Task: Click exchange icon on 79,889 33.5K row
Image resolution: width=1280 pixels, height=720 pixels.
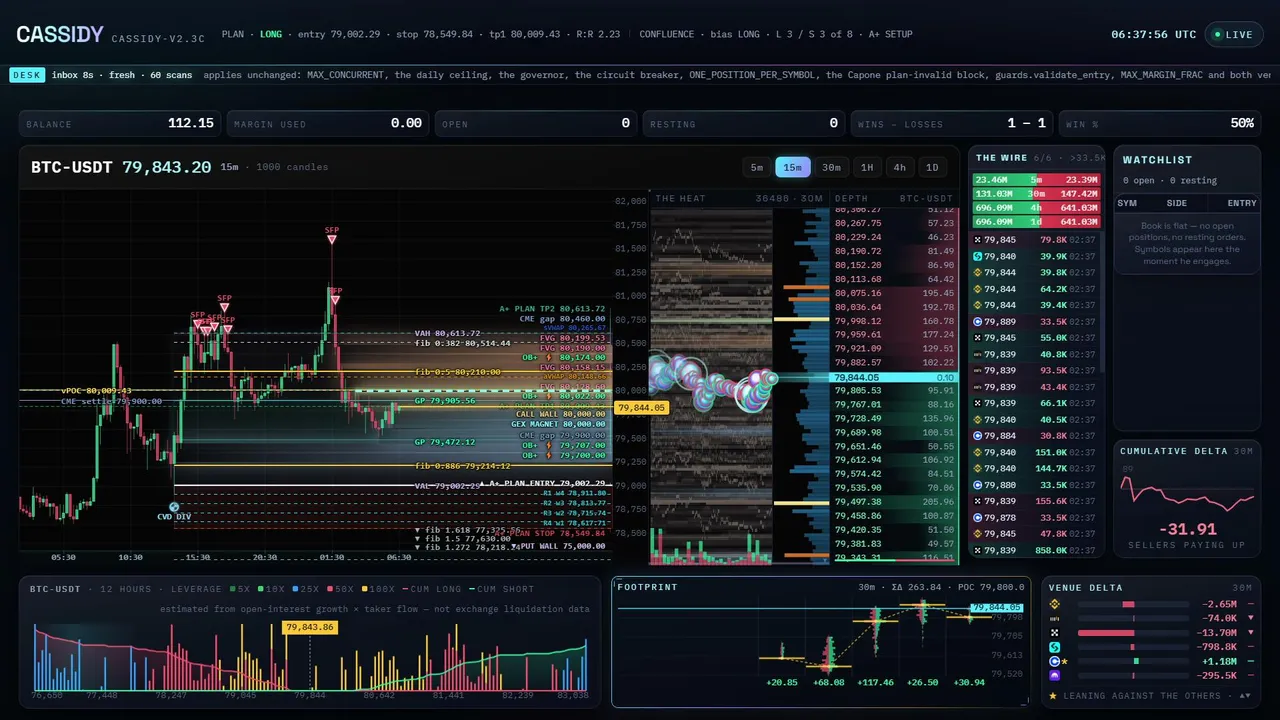Action: click(977, 322)
